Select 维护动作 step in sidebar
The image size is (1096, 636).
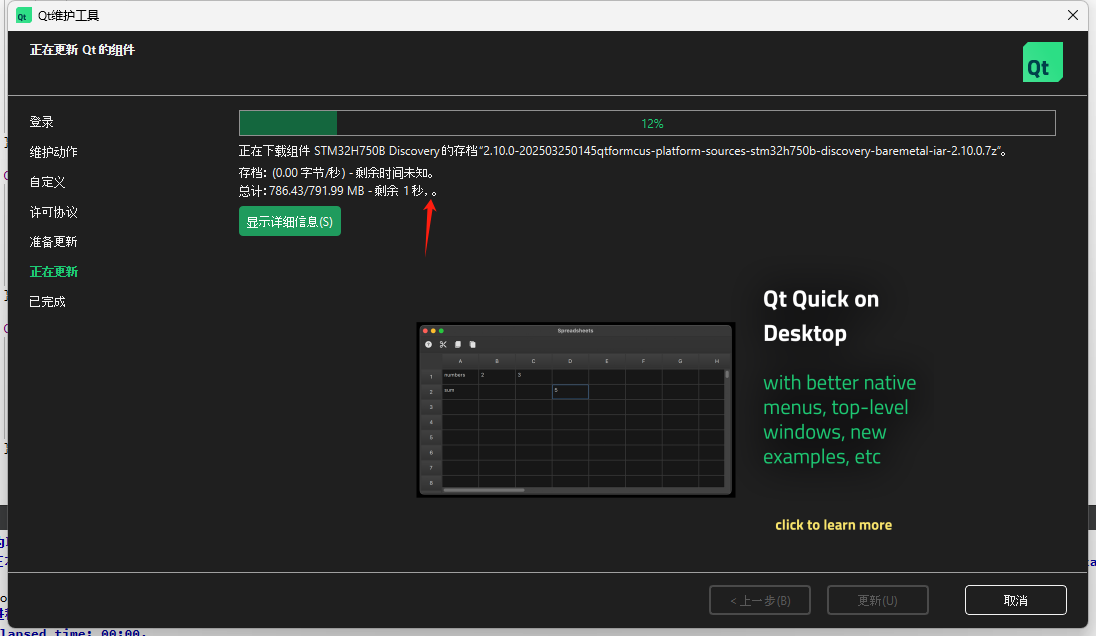pos(54,152)
